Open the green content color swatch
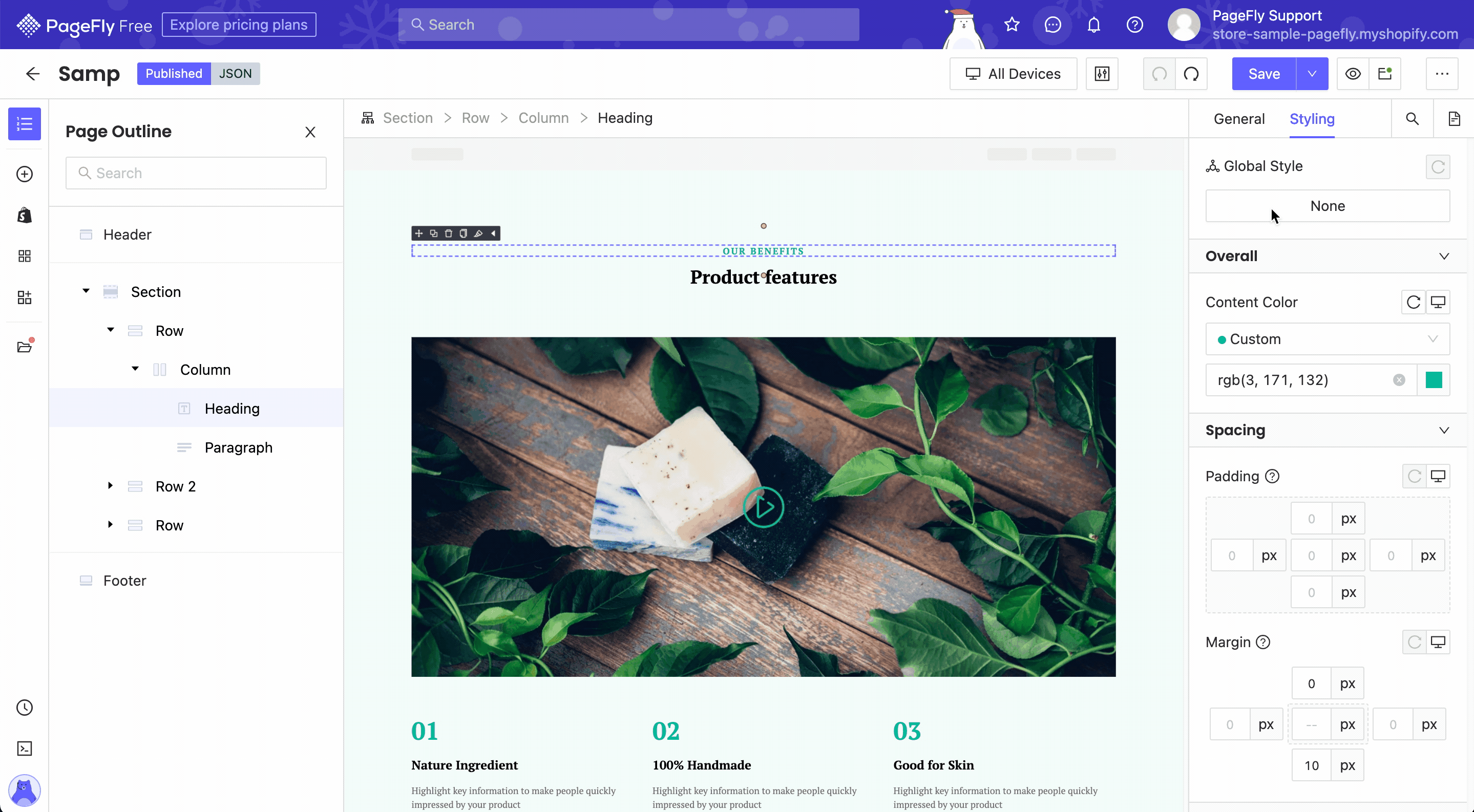Screen dimensions: 1474x812 (x=1434, y=380)
